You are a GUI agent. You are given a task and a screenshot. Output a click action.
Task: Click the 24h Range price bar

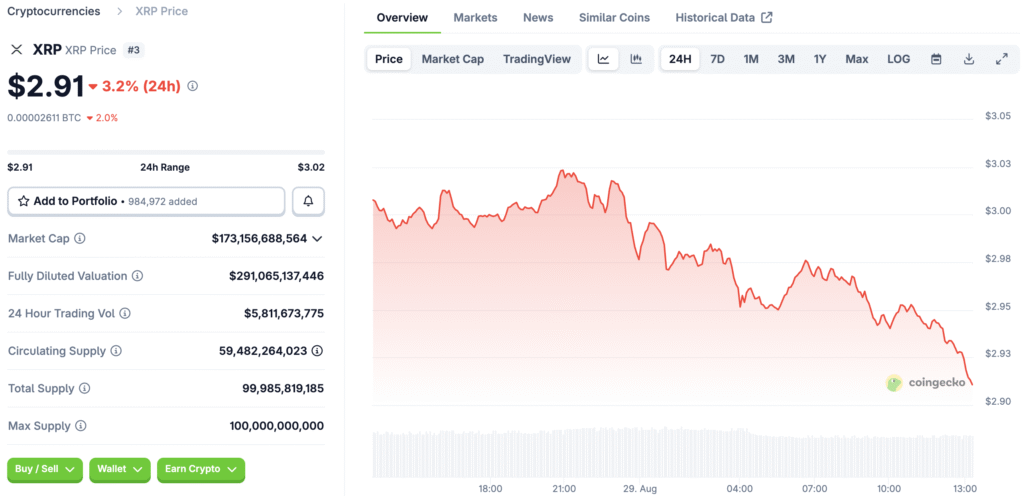coord(165,152)
